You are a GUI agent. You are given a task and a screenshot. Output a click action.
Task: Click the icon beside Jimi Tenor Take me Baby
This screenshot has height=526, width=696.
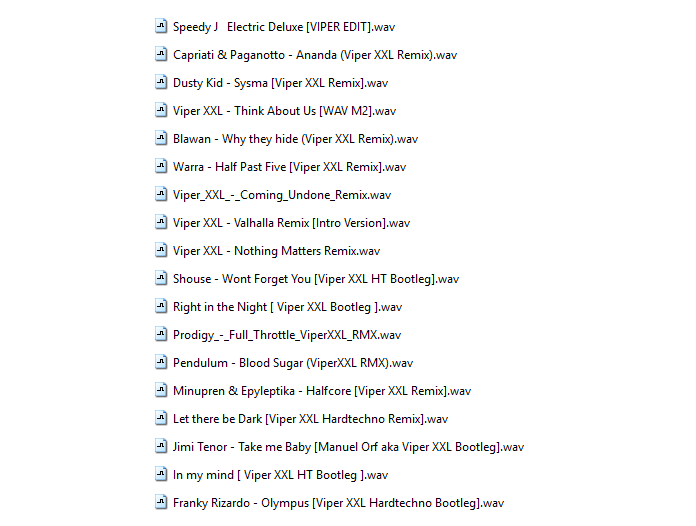tap(161, 445)
